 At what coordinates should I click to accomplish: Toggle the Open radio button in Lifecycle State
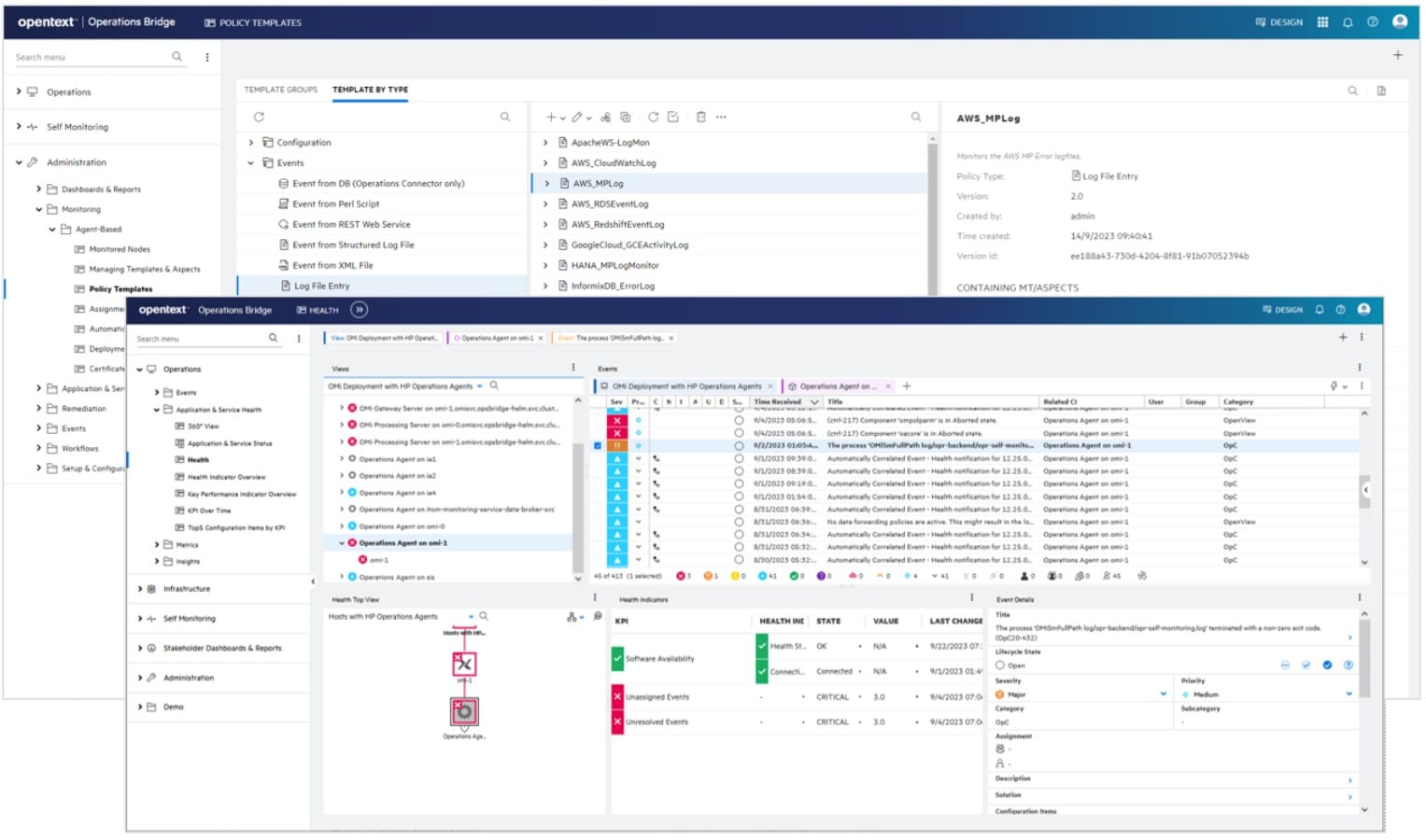coord(999,665)
